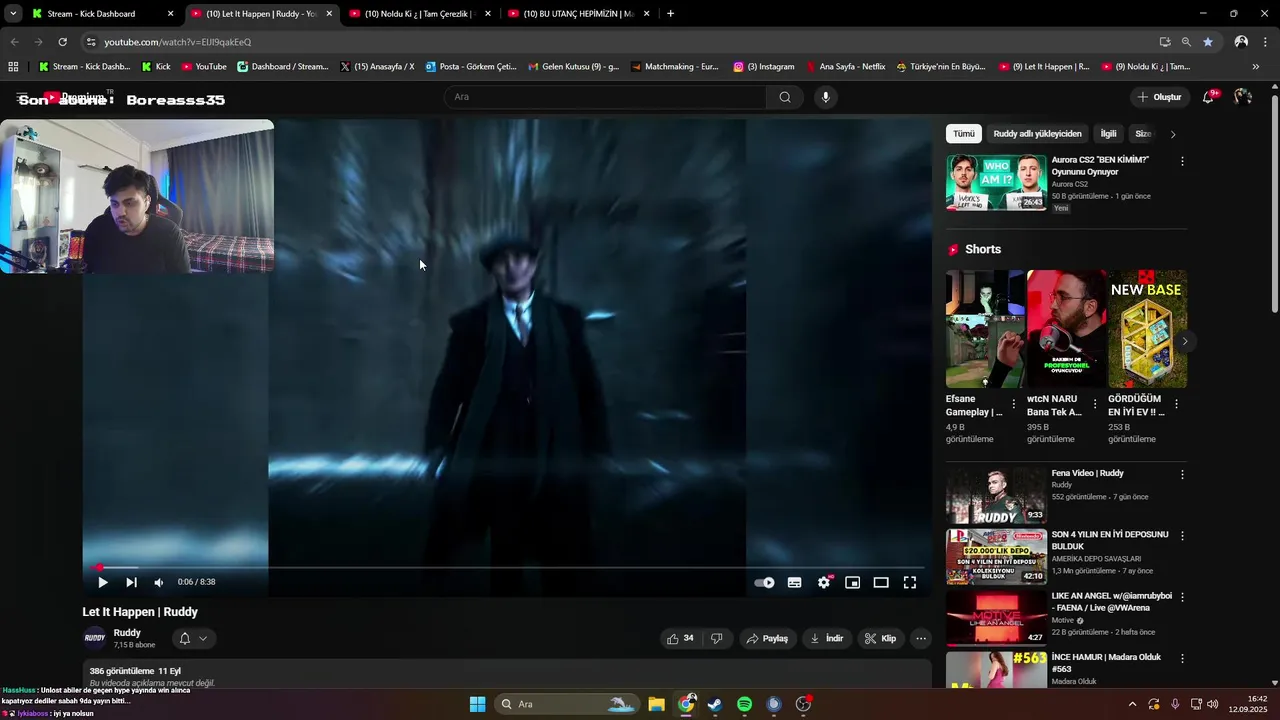Viewport: 1280px width, 720px height.
Task: Create a clip with Klip button
Action: (x=880, y=638)
